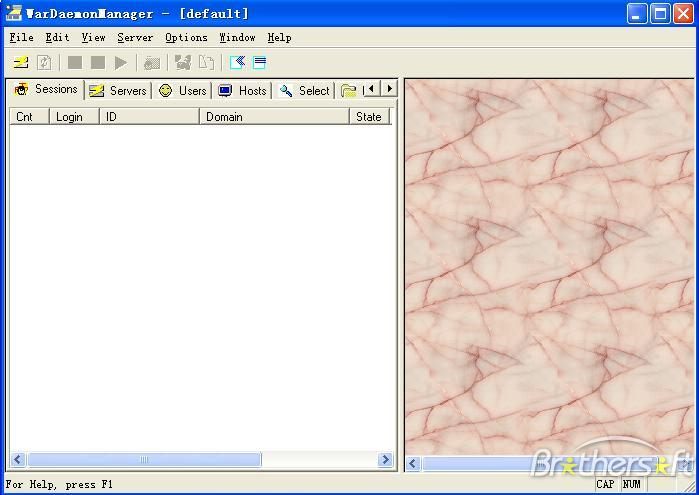Sort by the Domain column header

click(x=274, y=117)
